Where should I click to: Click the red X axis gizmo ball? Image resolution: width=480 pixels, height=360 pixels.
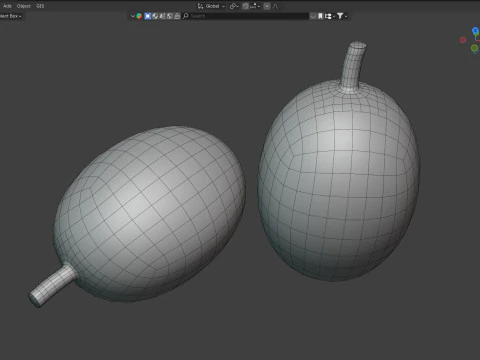click(x=463, y=40)
